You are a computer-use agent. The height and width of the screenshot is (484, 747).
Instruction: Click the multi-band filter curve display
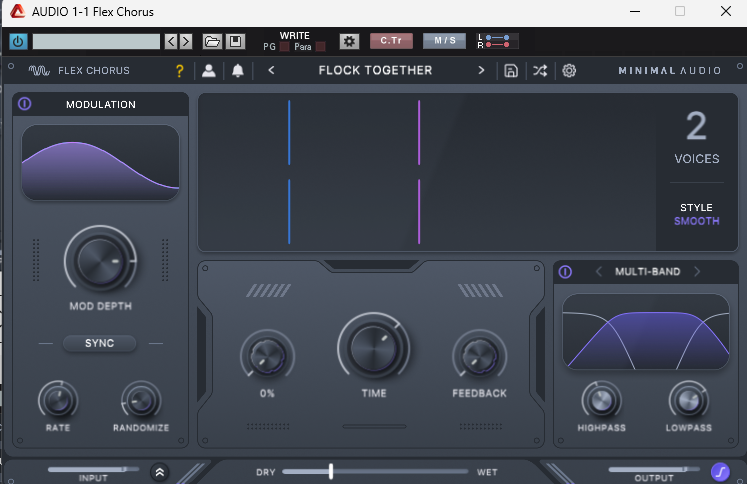tap(646, 332)
